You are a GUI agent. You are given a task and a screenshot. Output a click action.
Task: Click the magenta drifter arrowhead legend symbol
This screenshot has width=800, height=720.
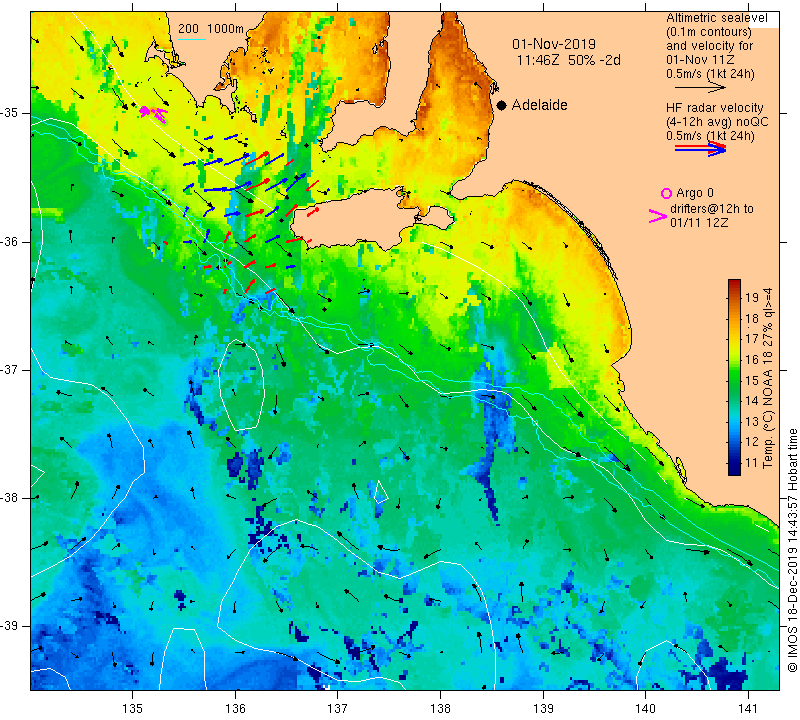pyautogui.click(x=658, y=216)
